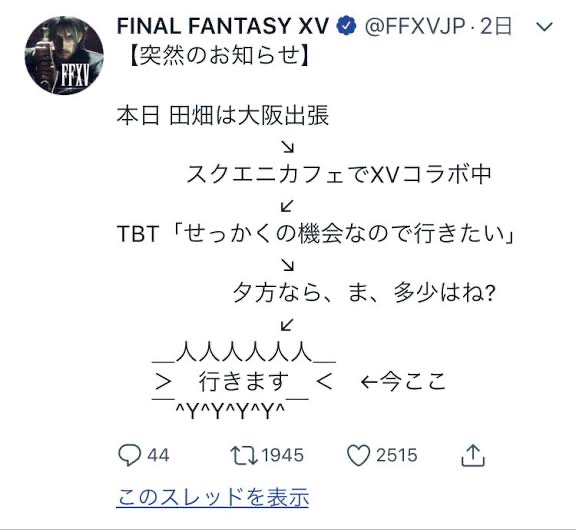The image size is (576, 532).
Task: Click the 行きます banner text
Action: [x=243, y=381]
